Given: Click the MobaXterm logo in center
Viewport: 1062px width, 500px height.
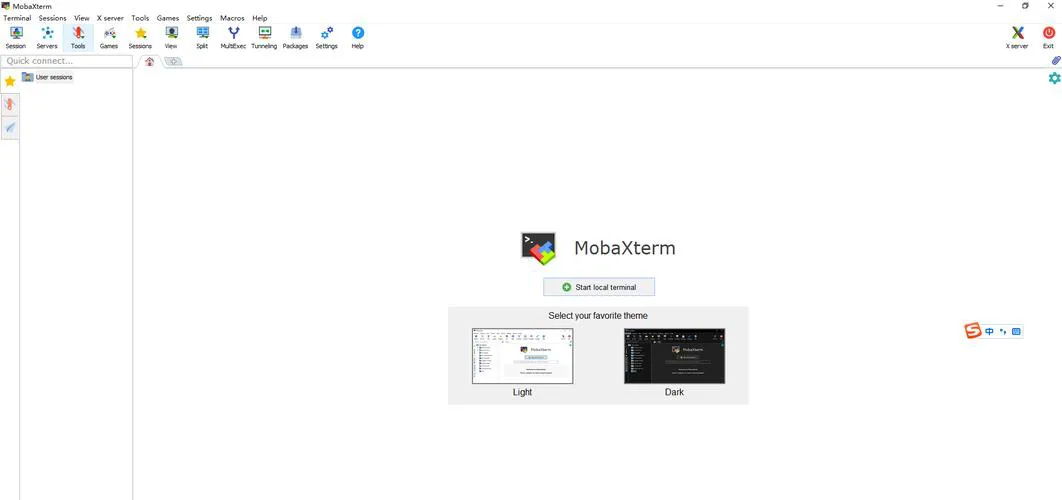Looking at the screenshot, I should coord(538,248).
